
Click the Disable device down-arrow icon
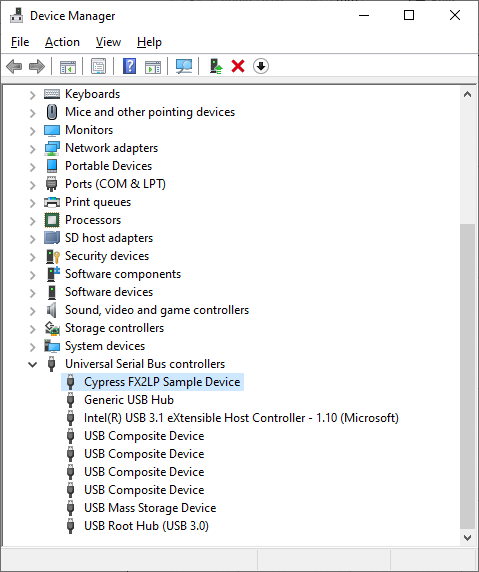(x=260, y=66)
